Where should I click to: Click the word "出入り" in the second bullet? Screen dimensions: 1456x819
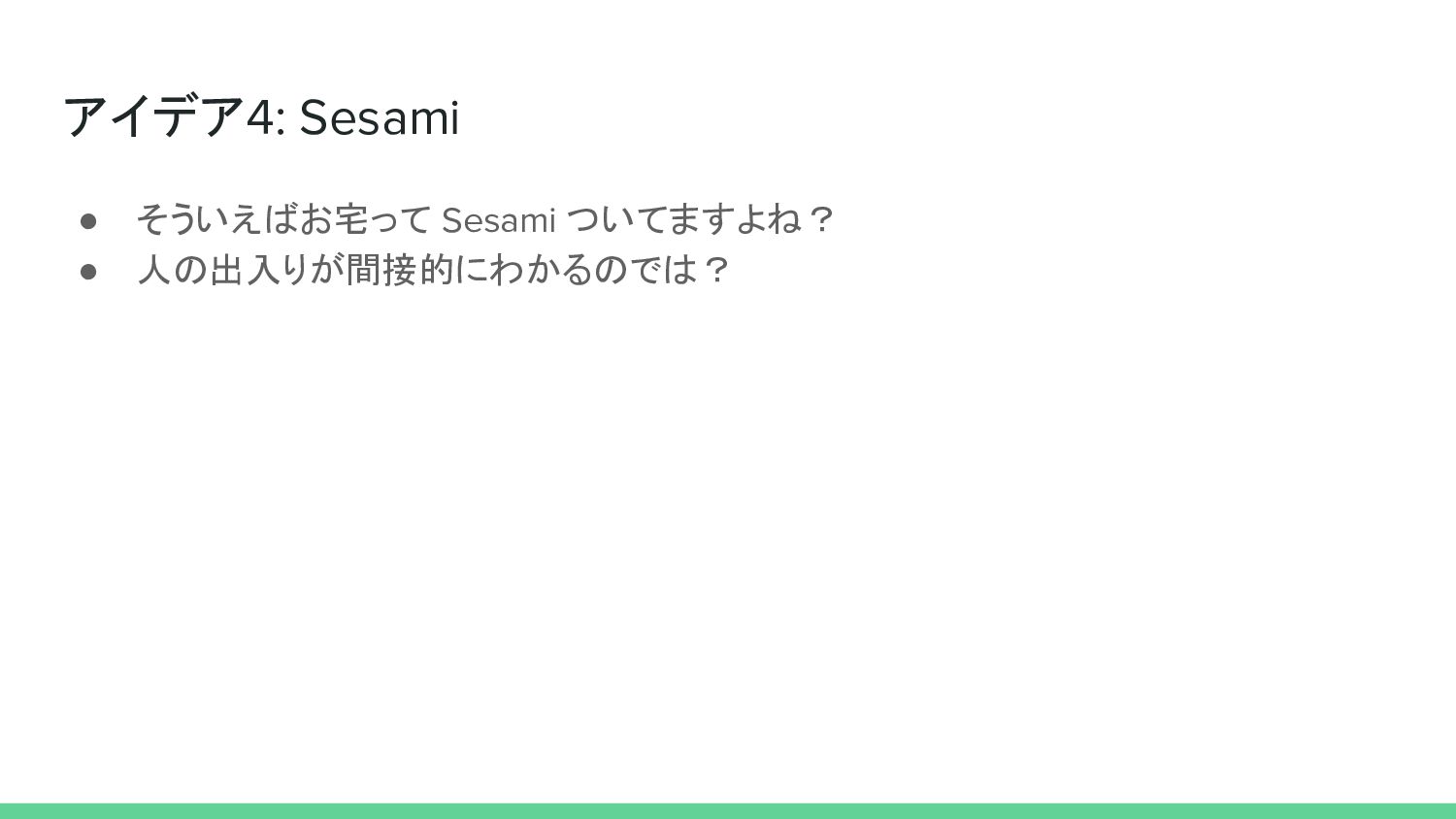point(260,270)
